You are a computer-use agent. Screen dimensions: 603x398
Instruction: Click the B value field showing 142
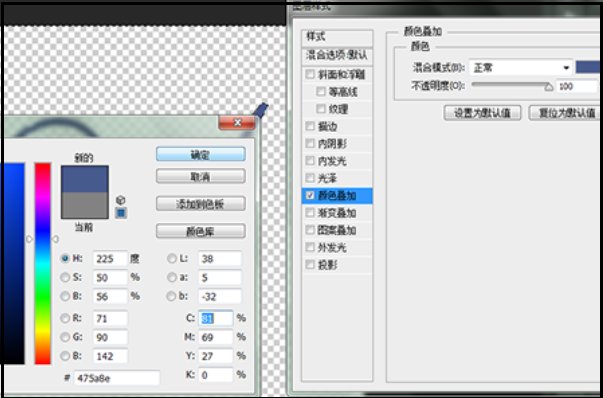pyautogui.click(x=110, y=356)
